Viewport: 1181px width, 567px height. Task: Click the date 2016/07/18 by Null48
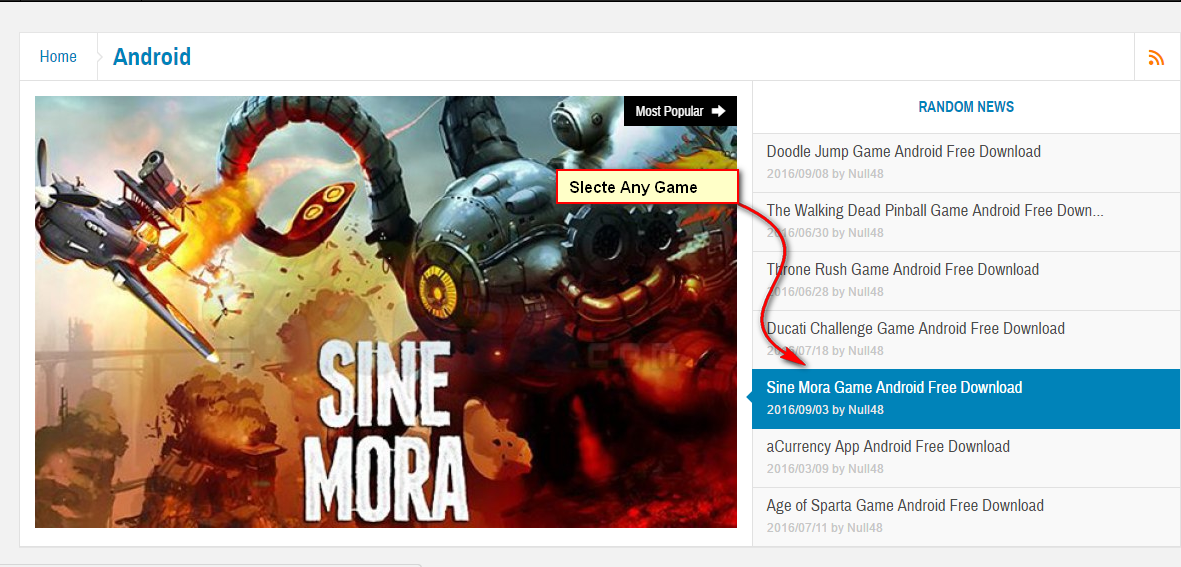coord(825,351)
